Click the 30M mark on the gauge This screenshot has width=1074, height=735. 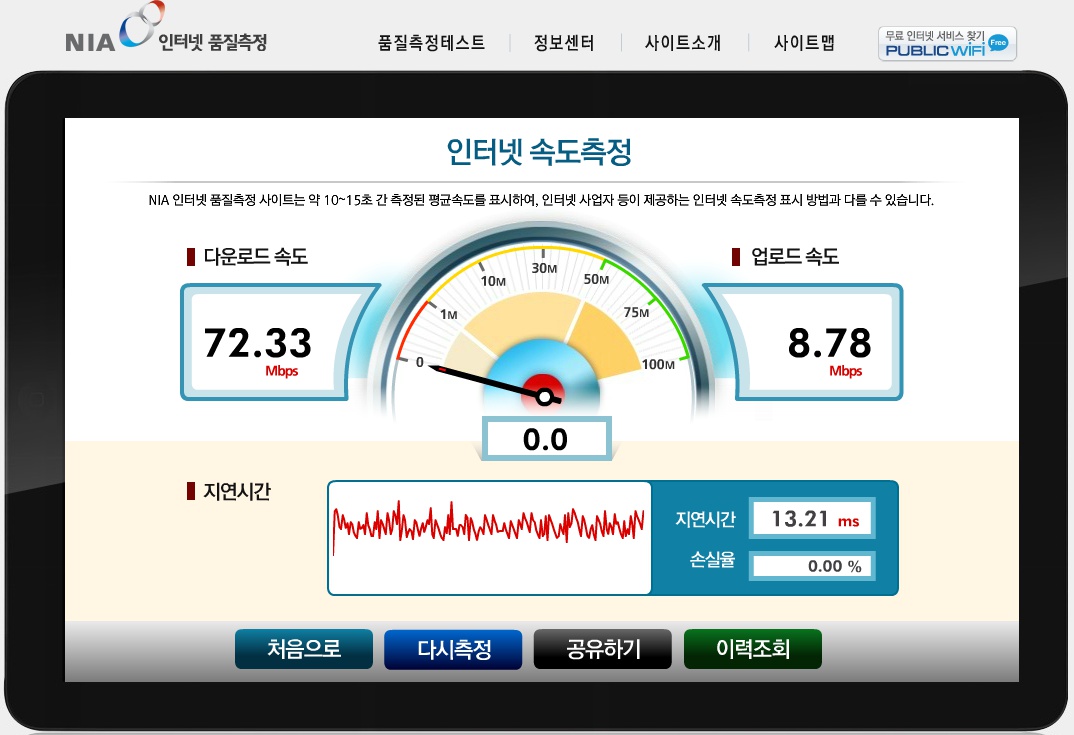tap(545, 269)
